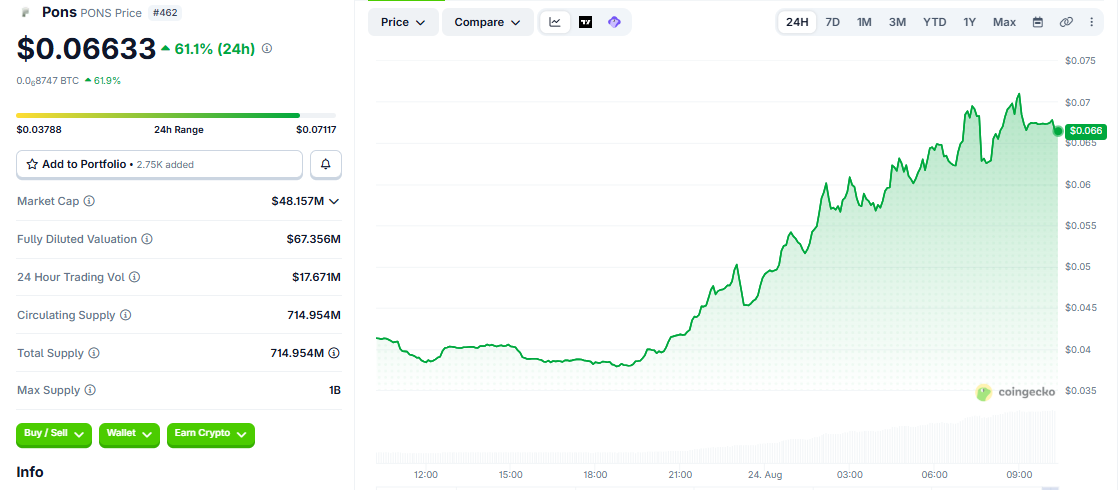The image size is (1118, 490).
Task: Click the purple GeckoTerminal chart icon
Action: (x=614, y=22)
